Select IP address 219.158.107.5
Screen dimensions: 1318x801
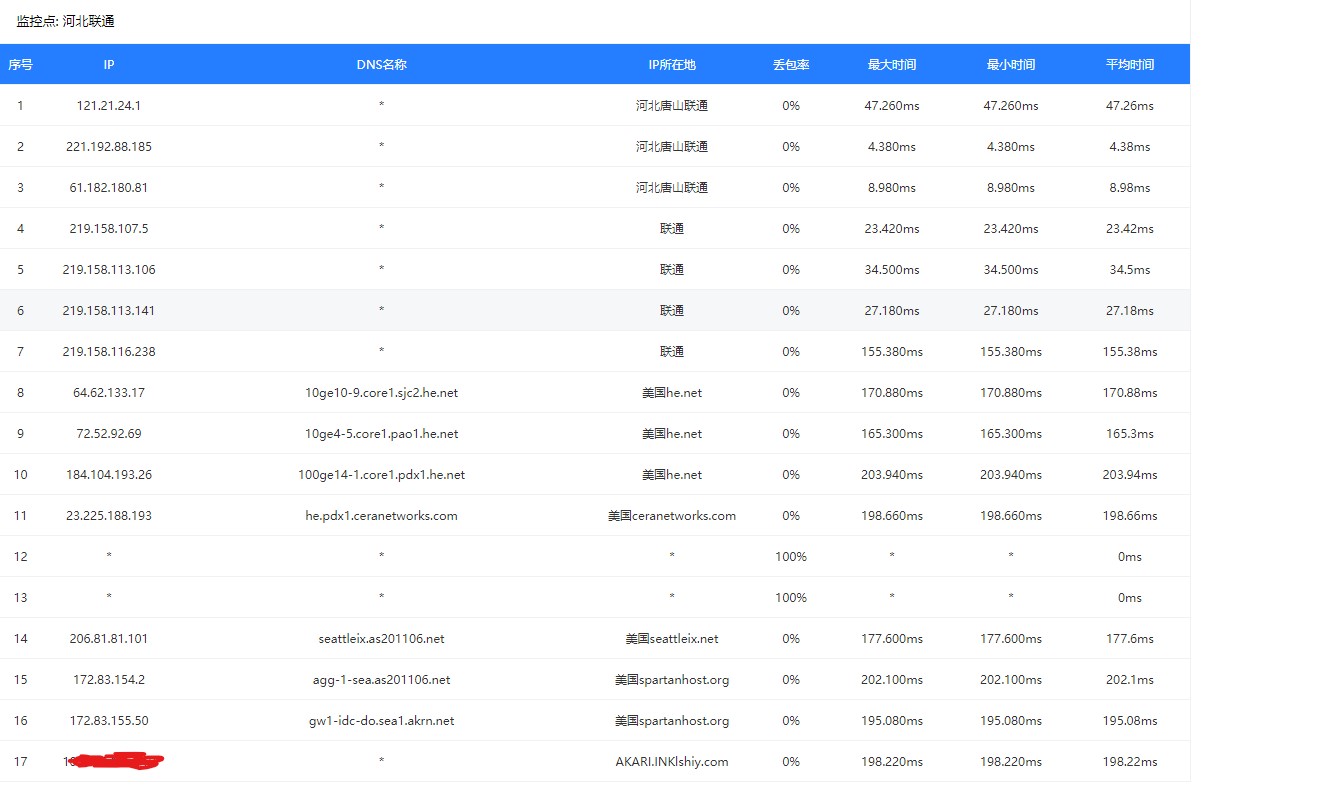click(x=109, y=228)
